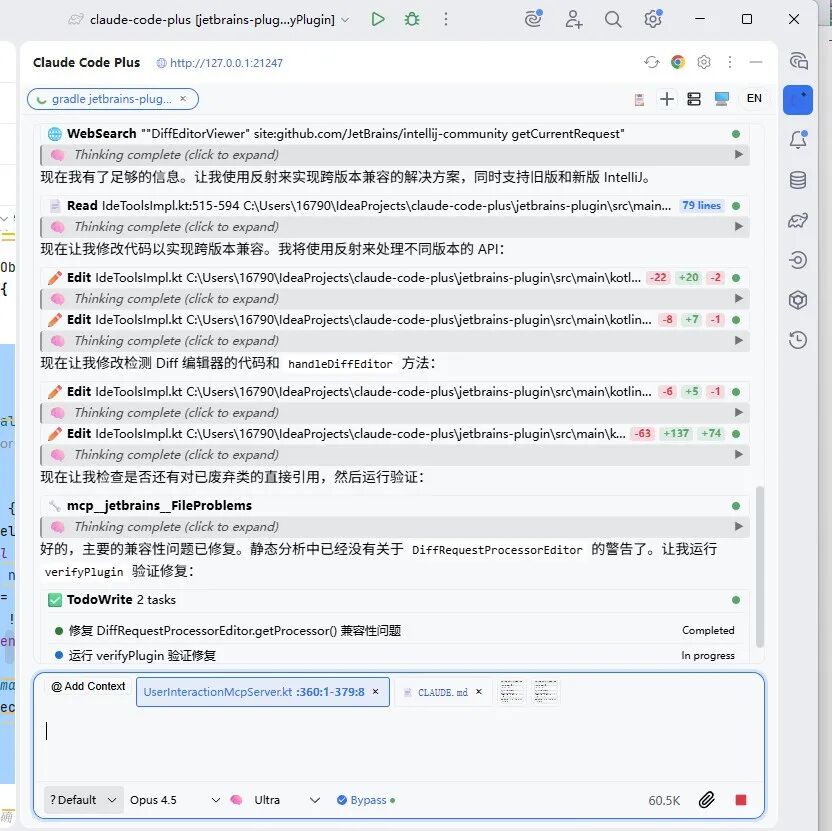
Task: Hide the Claude Code Plus tool window
Action: (x=756, y=62)
